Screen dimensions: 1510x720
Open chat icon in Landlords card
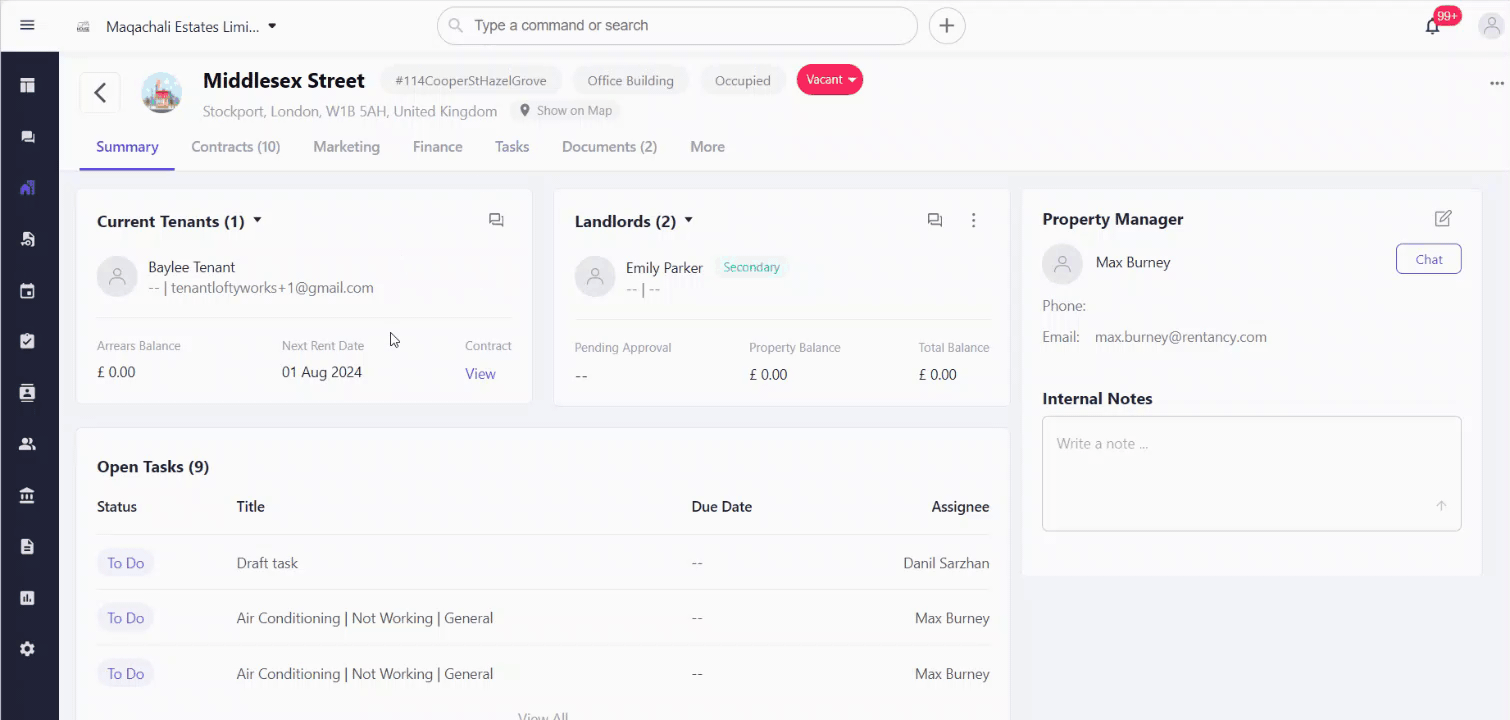935,220
